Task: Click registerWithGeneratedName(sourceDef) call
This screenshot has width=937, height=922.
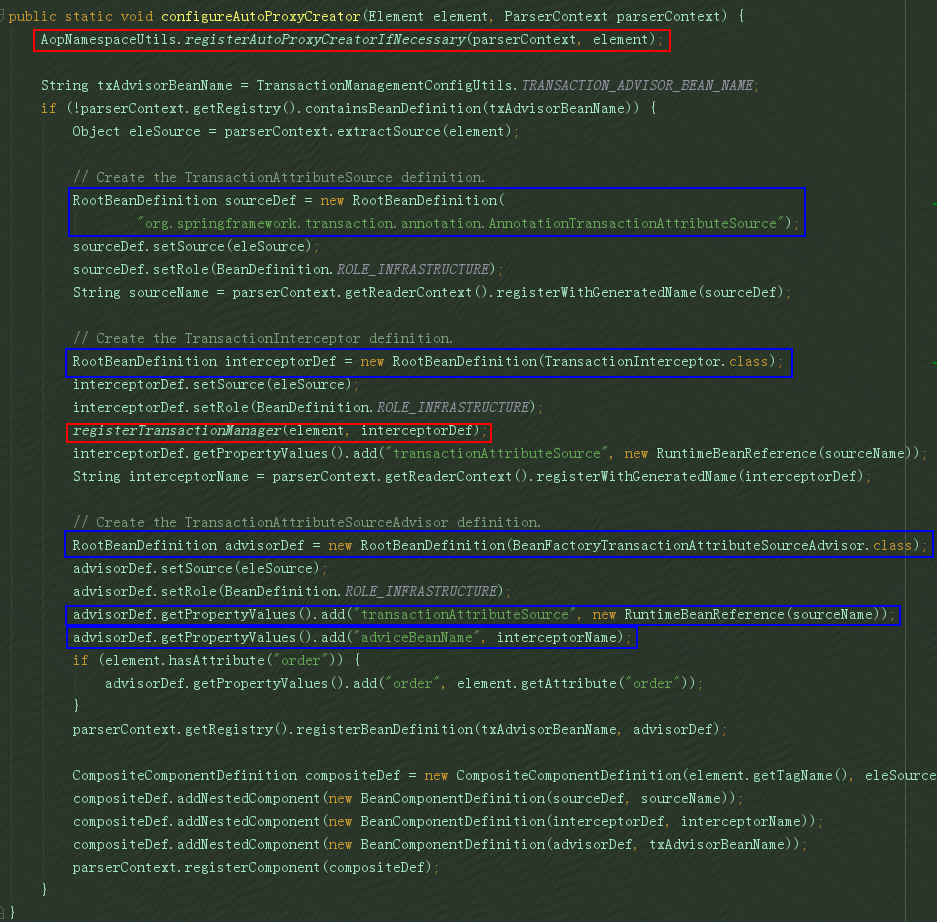Action: click(639, 292)
